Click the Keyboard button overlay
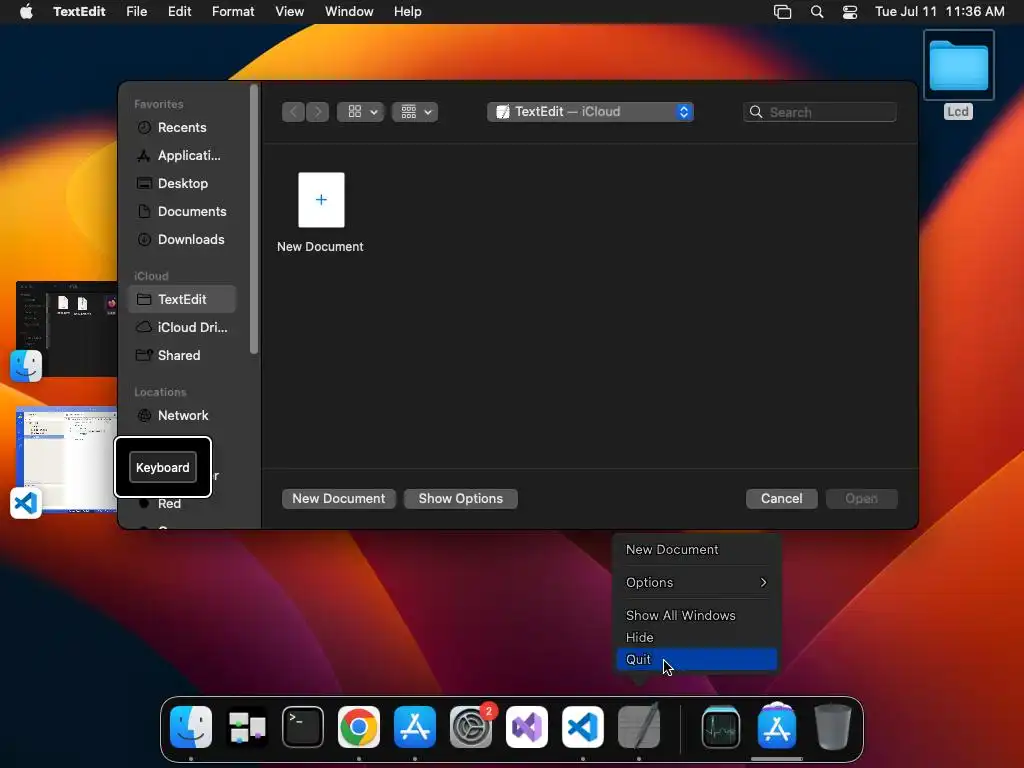 tap(163, 468)
